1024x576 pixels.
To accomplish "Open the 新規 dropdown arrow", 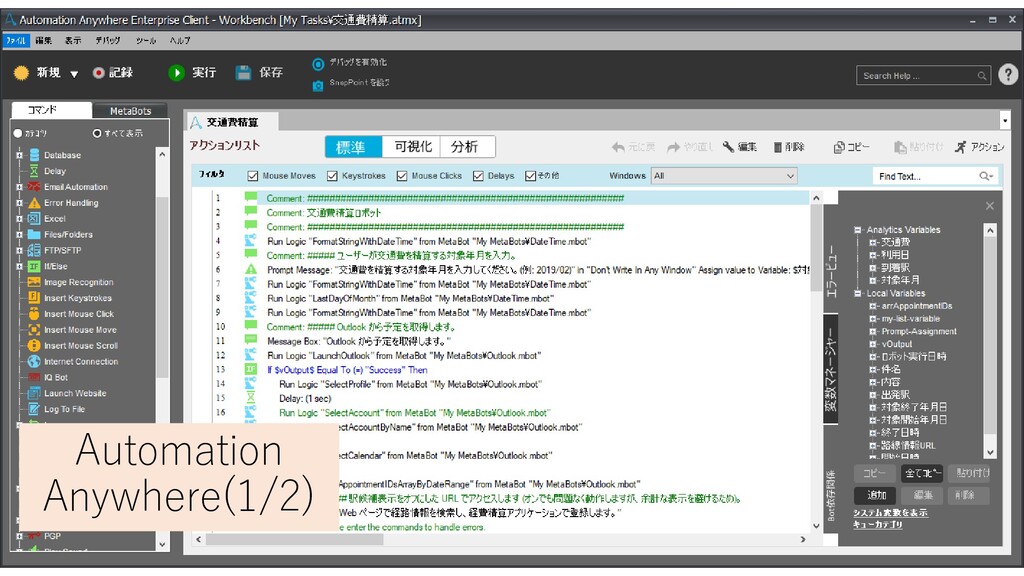I will click(x=74, y=74).
